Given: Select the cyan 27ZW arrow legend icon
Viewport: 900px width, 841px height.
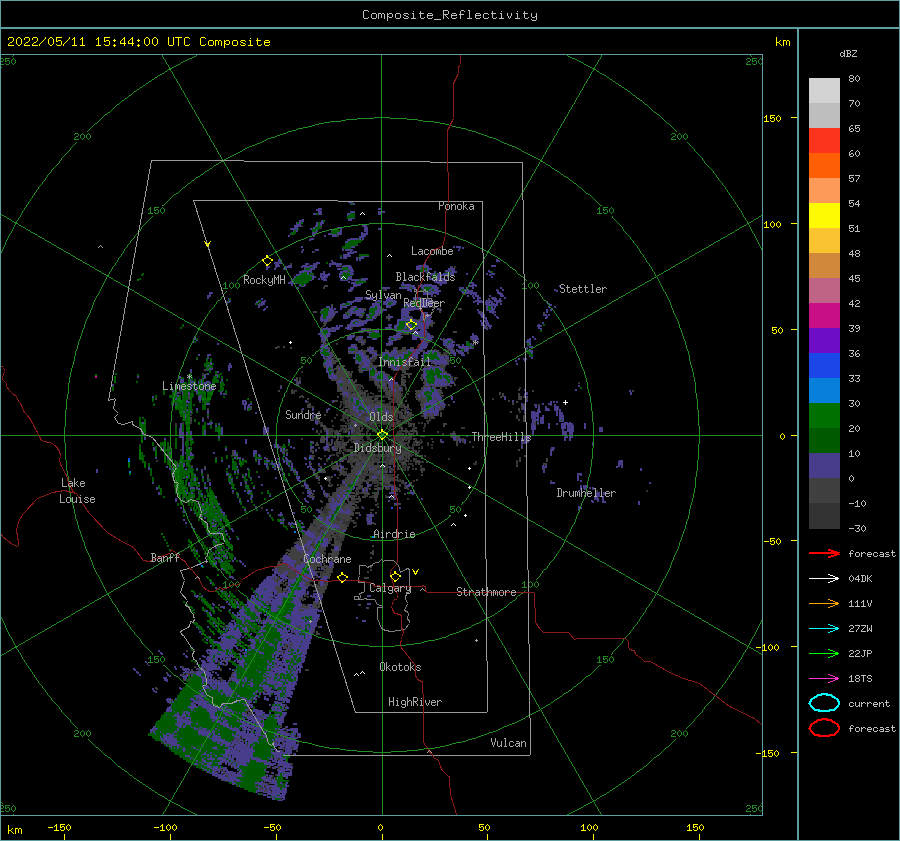Looking at the screenshot, I should 824,628.
